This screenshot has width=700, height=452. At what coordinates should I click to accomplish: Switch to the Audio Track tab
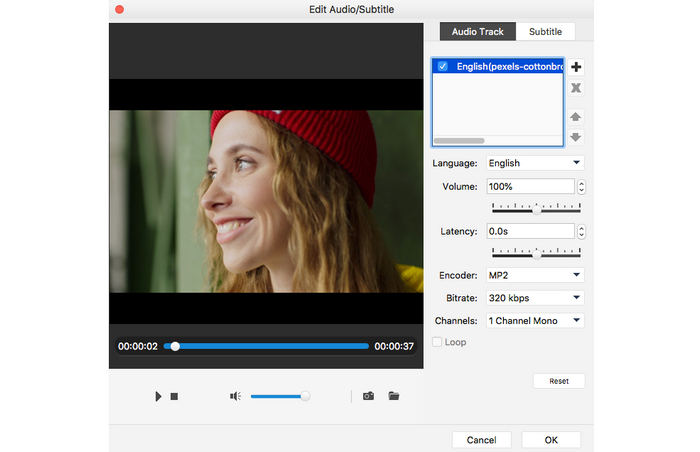pyautogui.click(x=478, y=32)
